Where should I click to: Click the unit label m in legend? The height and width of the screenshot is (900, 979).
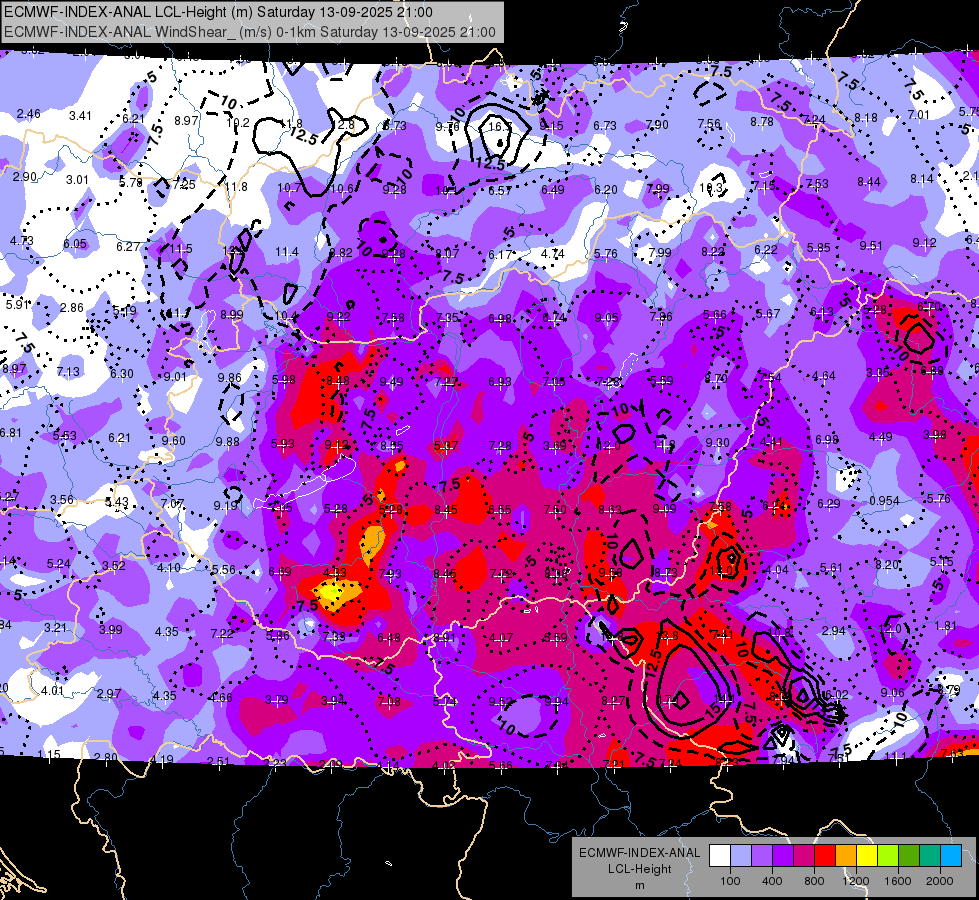(639, 885)
